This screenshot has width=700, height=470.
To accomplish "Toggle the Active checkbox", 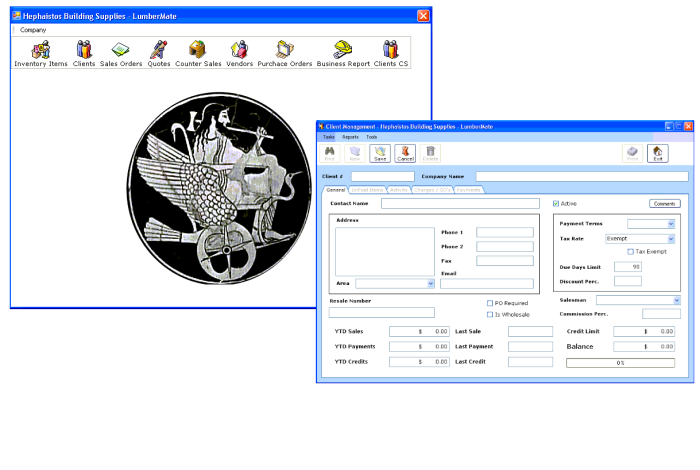I will [556, 204].
